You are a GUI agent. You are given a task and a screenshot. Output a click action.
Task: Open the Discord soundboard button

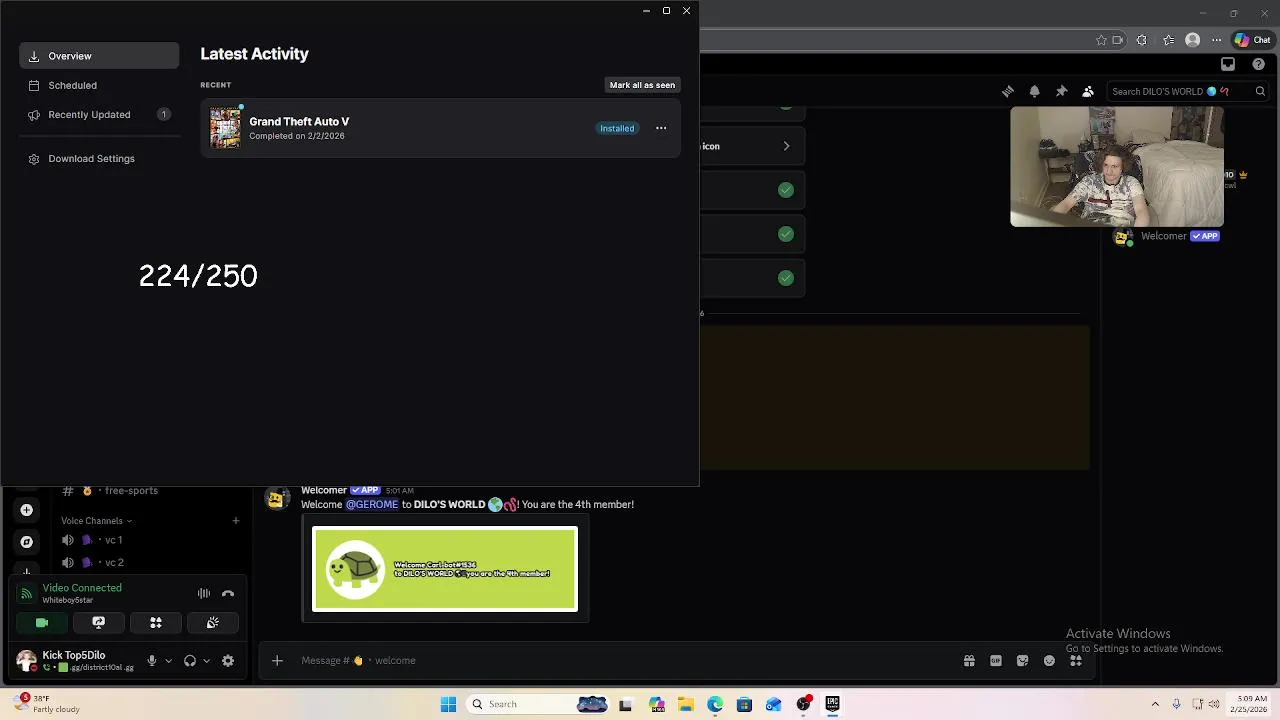[x=213, y=622]
